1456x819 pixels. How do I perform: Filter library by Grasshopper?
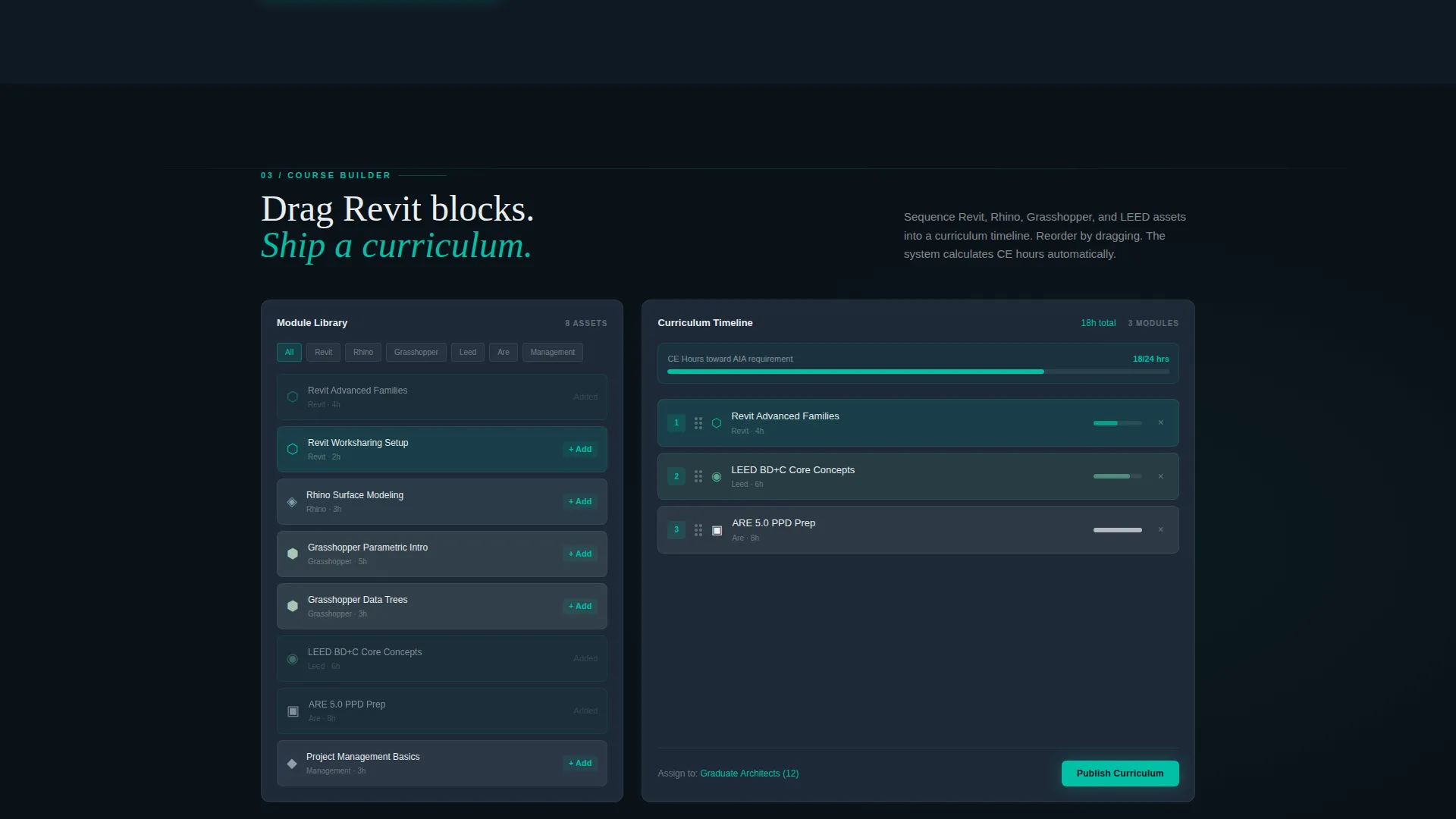point(416,353)
